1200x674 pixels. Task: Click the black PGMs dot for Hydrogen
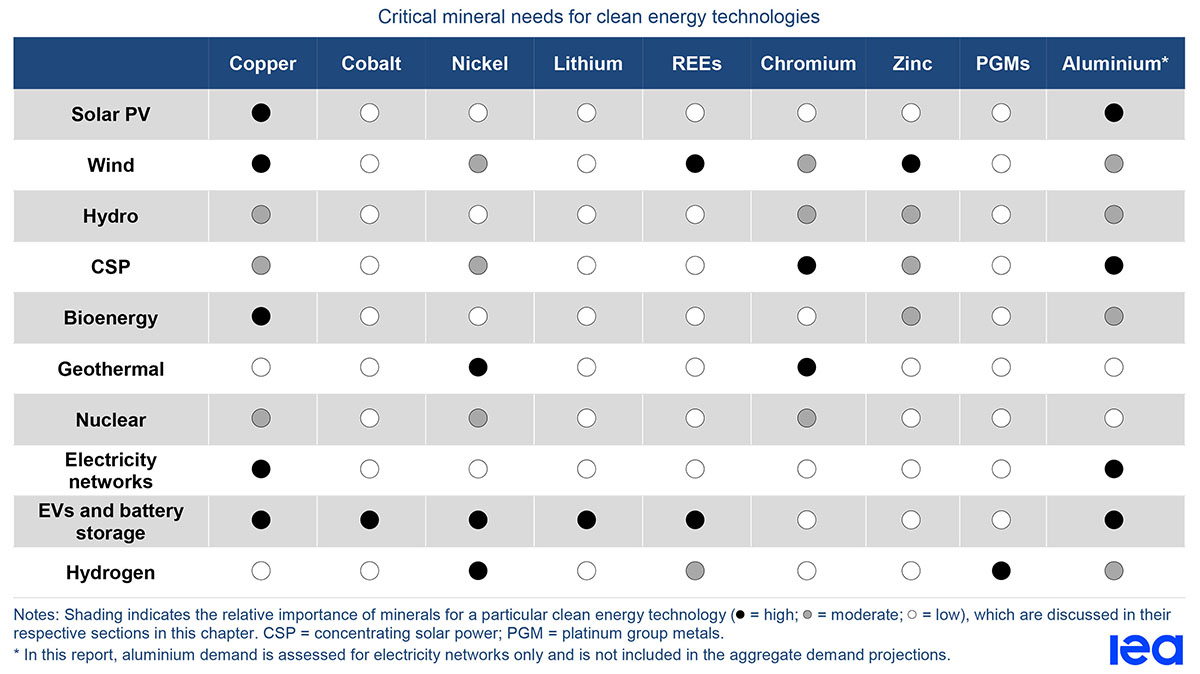point(1001,571)
